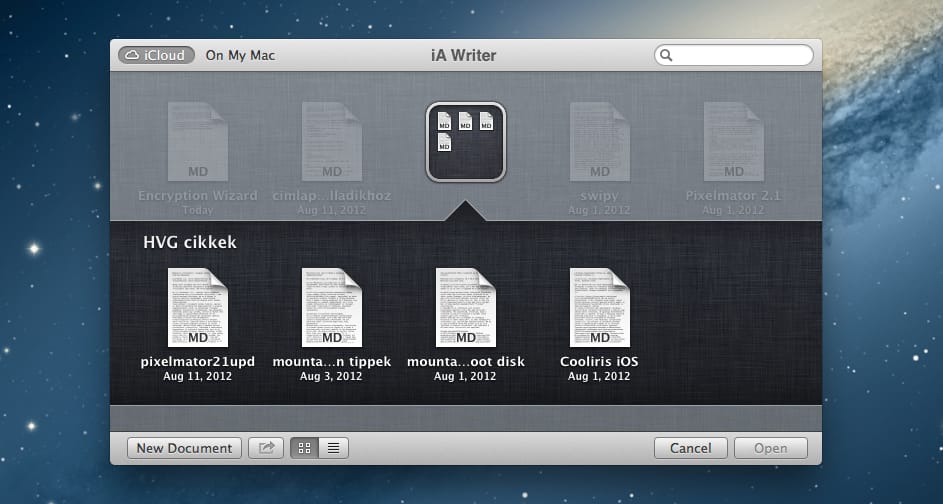
Task: Click the swipy file name label
Action: click(599, 196)
